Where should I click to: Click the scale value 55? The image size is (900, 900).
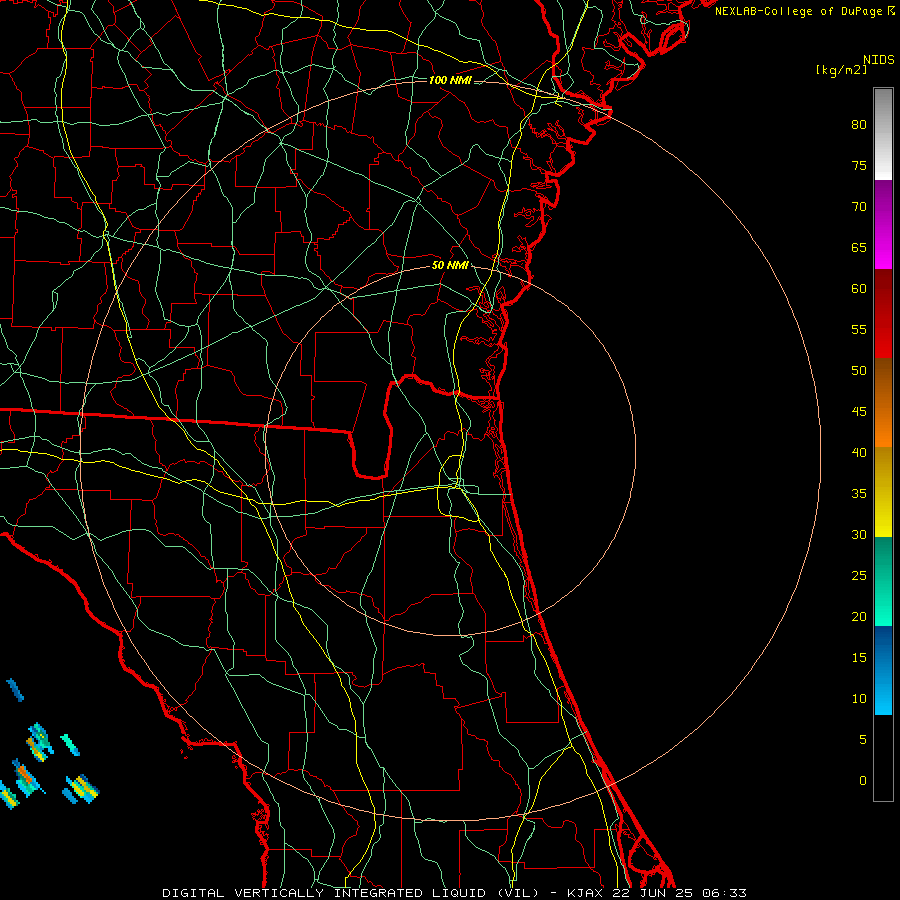point(859,330)
